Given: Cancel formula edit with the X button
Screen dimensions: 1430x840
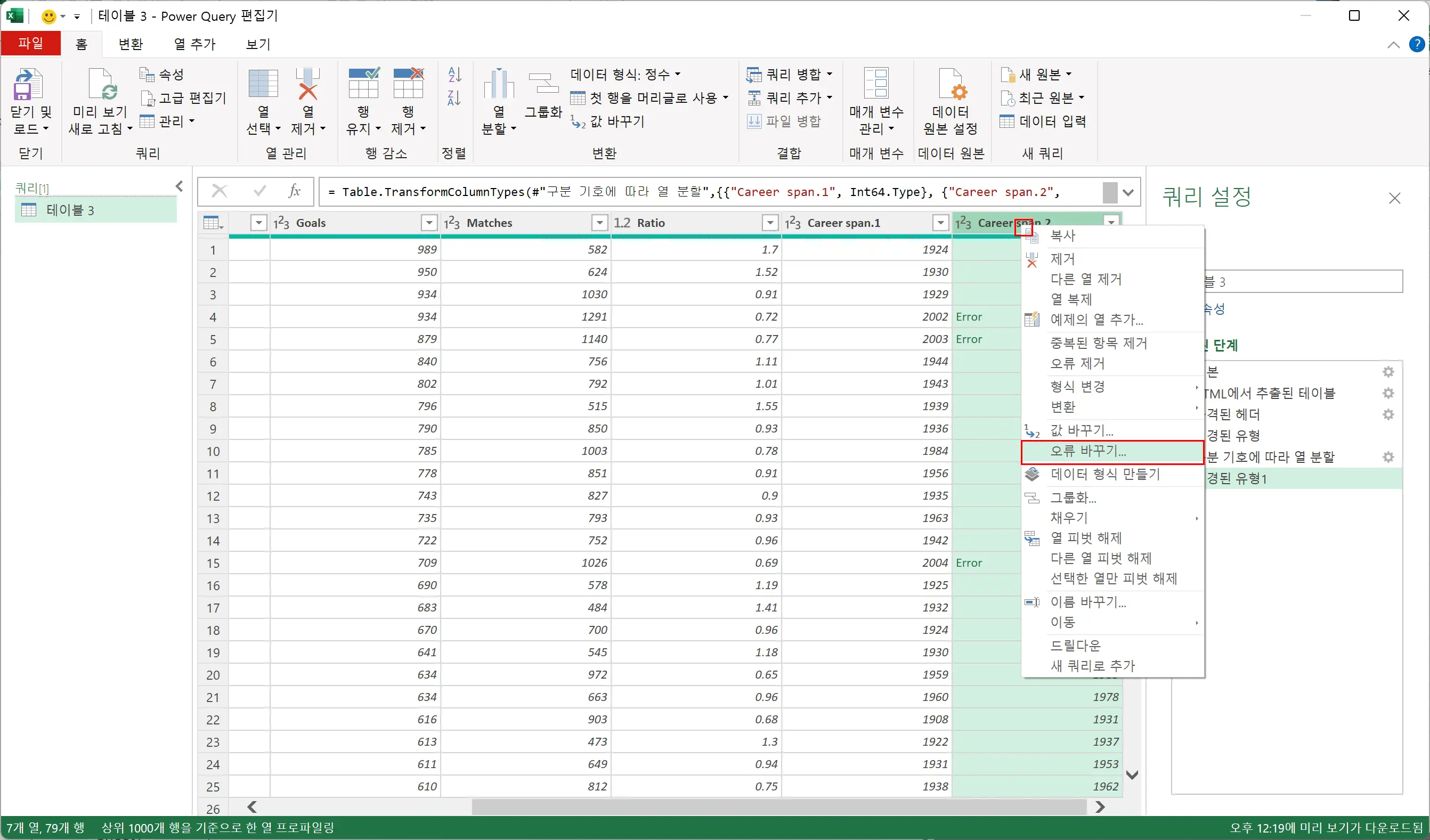Looking at the screenshot, I should 219,191.
